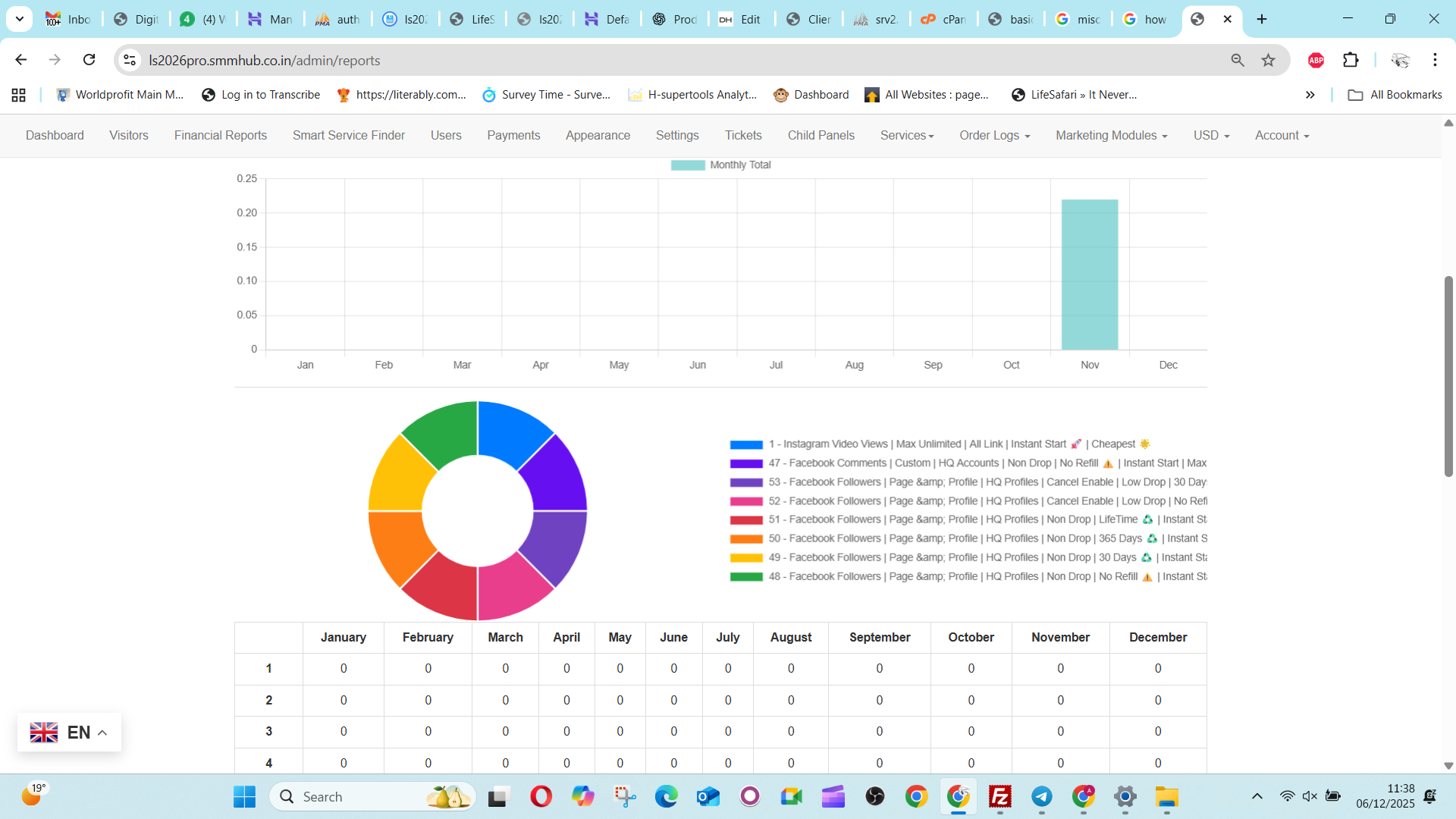Click the AdBlock Plus extension icon
1456x819 pixels.
pos(1316,60)
